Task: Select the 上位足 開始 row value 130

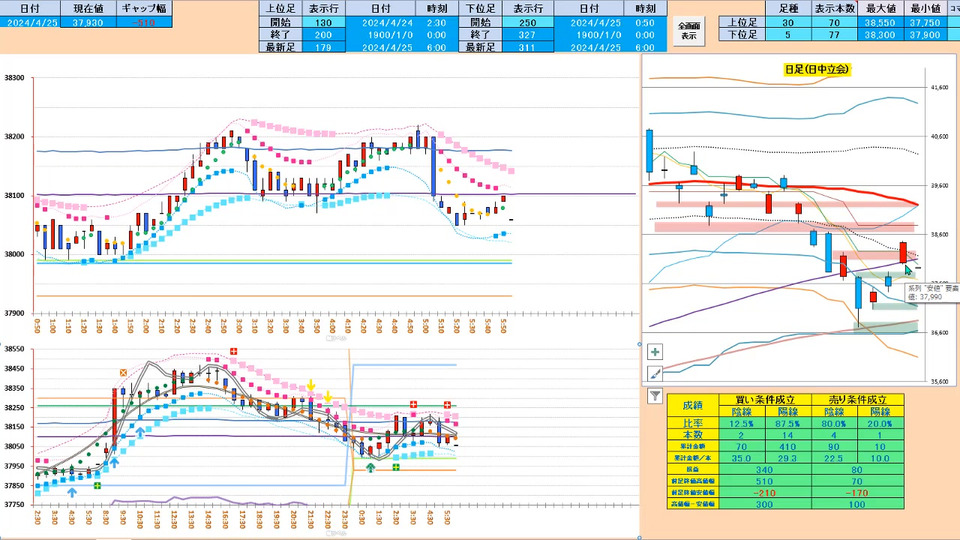Action: pyautogui.click(x=323, y=23)
